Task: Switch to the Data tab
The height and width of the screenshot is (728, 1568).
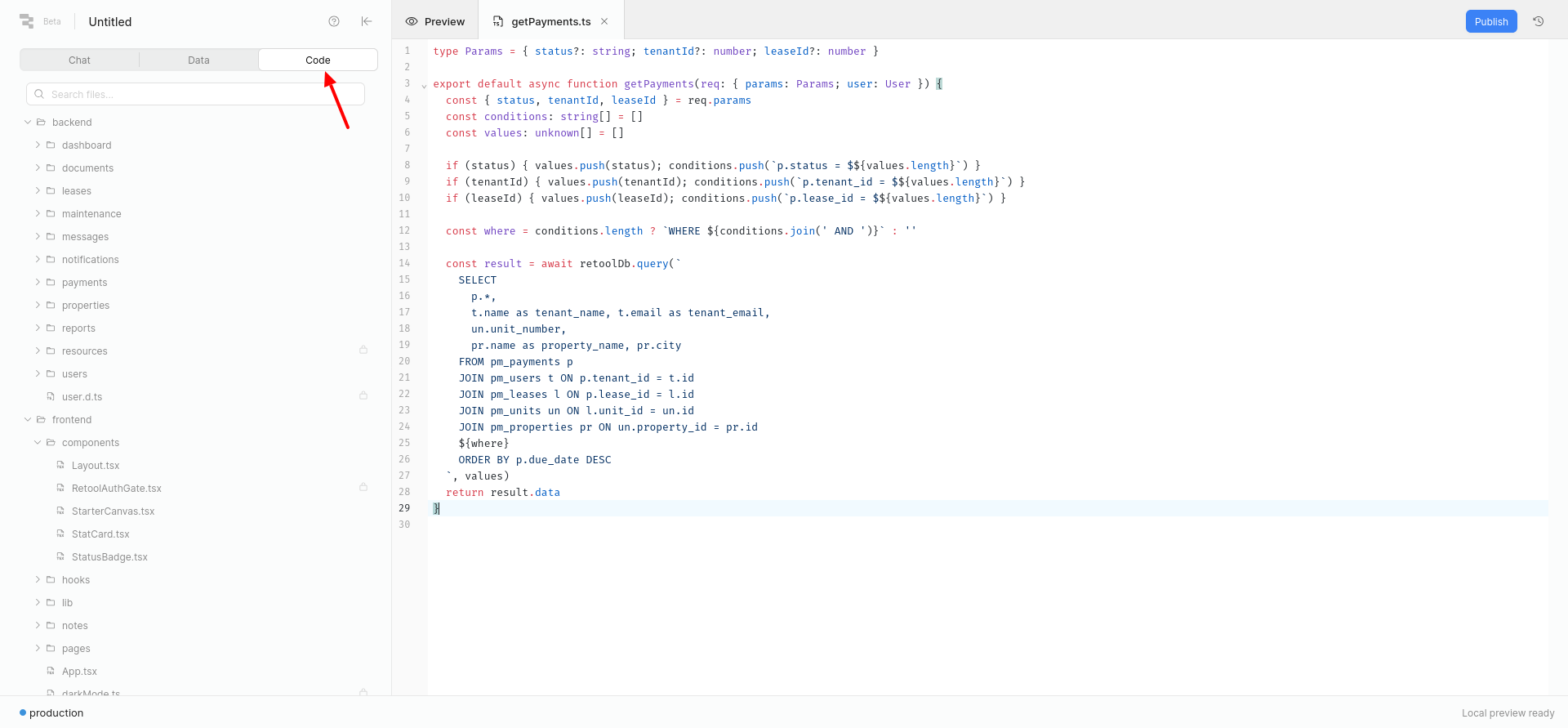Action: pos(198,60)
